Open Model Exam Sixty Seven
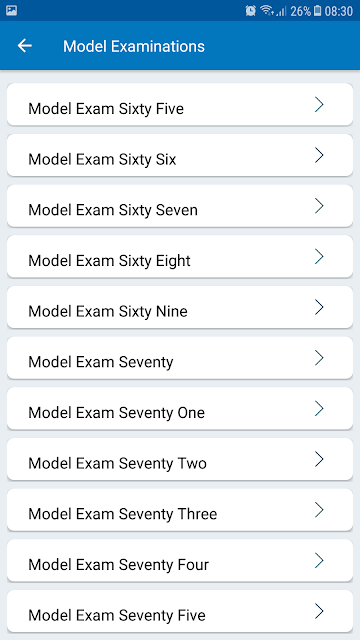Screen dimensions: 360x640 click(180, 206)
